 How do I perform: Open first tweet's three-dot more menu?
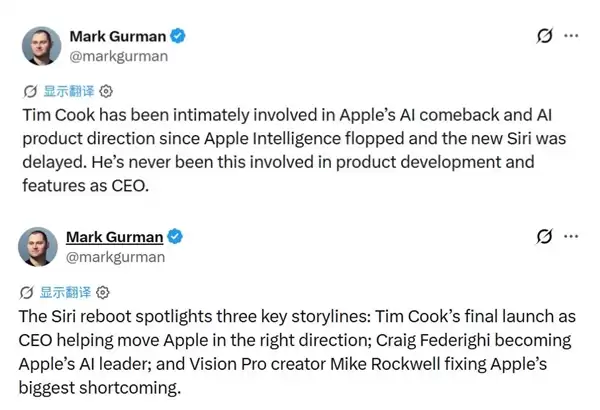click(571, 36)
